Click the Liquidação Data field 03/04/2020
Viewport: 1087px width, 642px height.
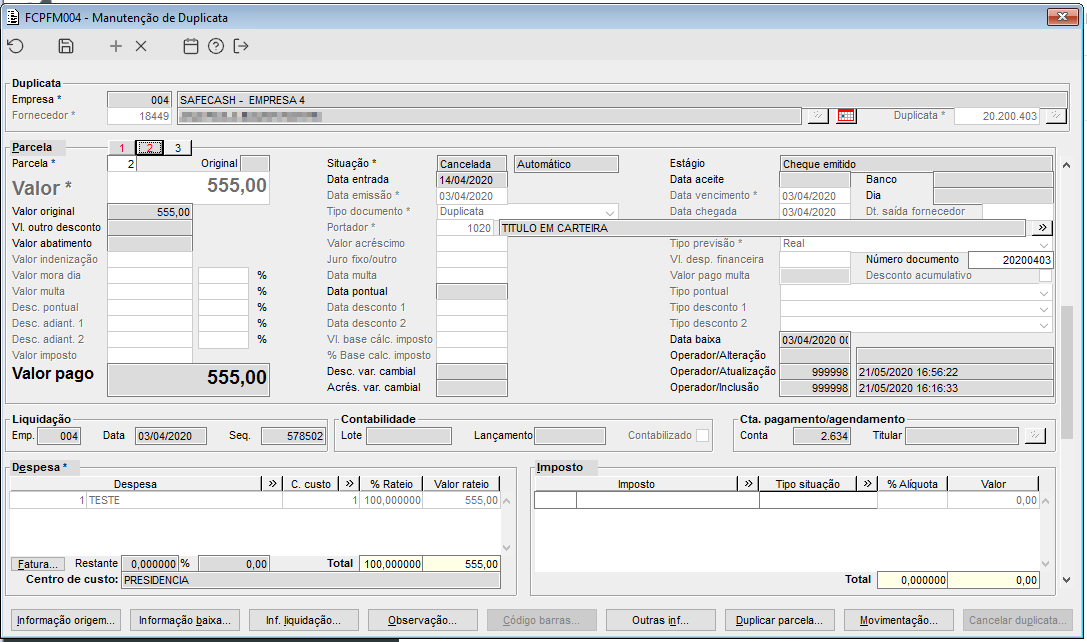click(x=171, y=436)
